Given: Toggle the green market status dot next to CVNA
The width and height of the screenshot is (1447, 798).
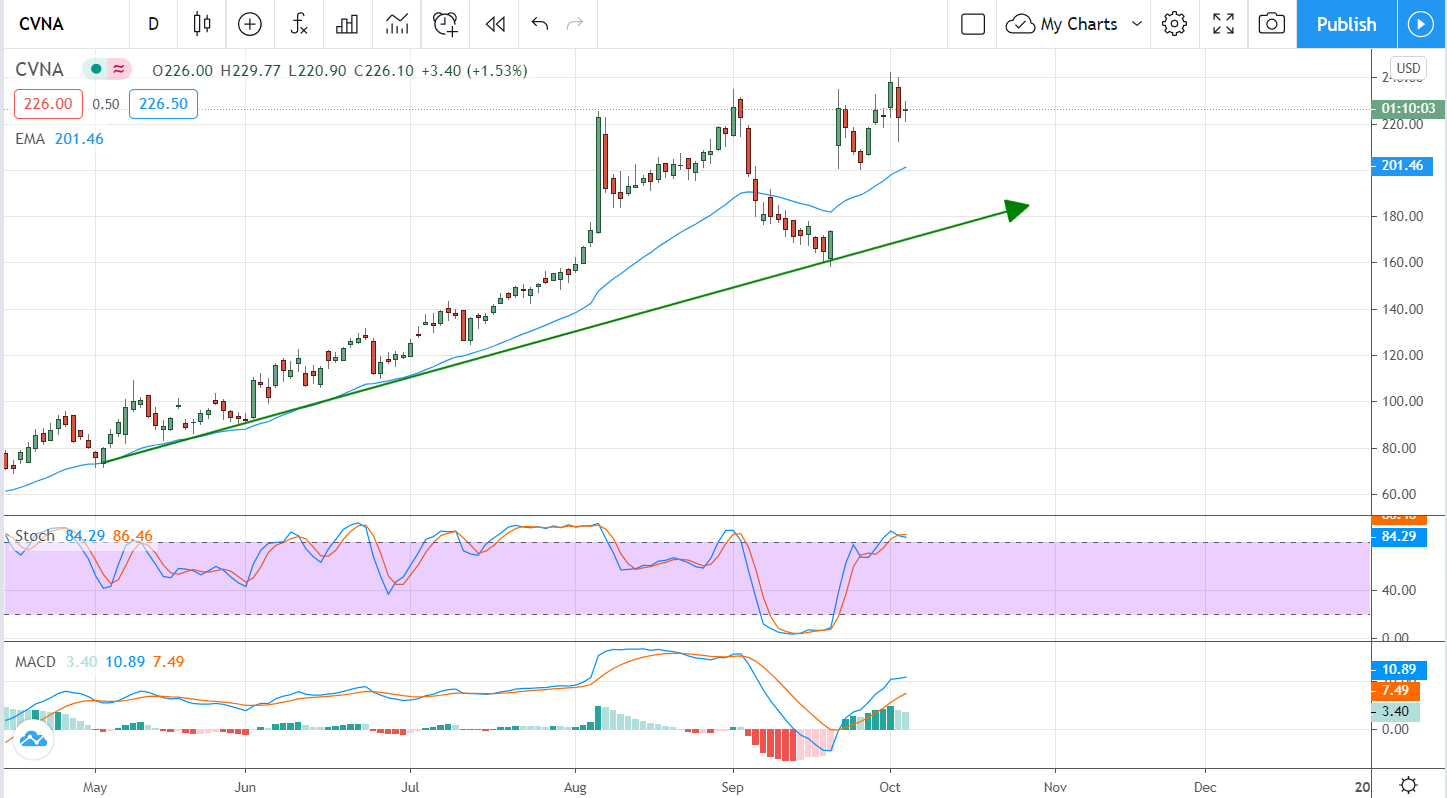Looking at the screenshot, I should (96, 69).
